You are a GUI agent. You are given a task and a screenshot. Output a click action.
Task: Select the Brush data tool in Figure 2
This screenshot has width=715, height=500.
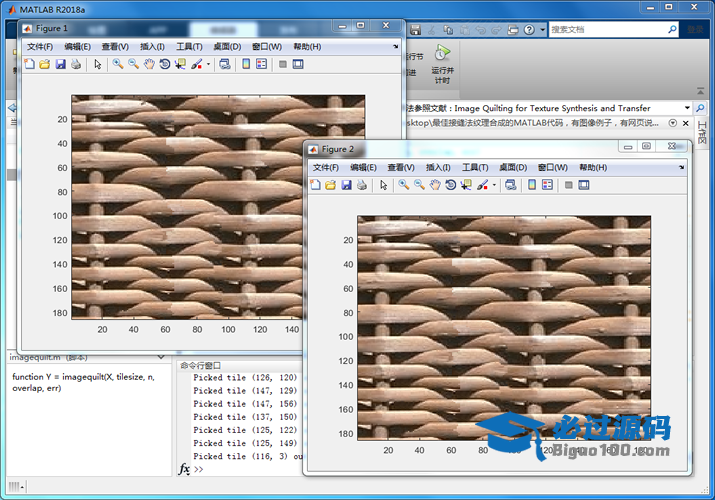tap(482, 185)
